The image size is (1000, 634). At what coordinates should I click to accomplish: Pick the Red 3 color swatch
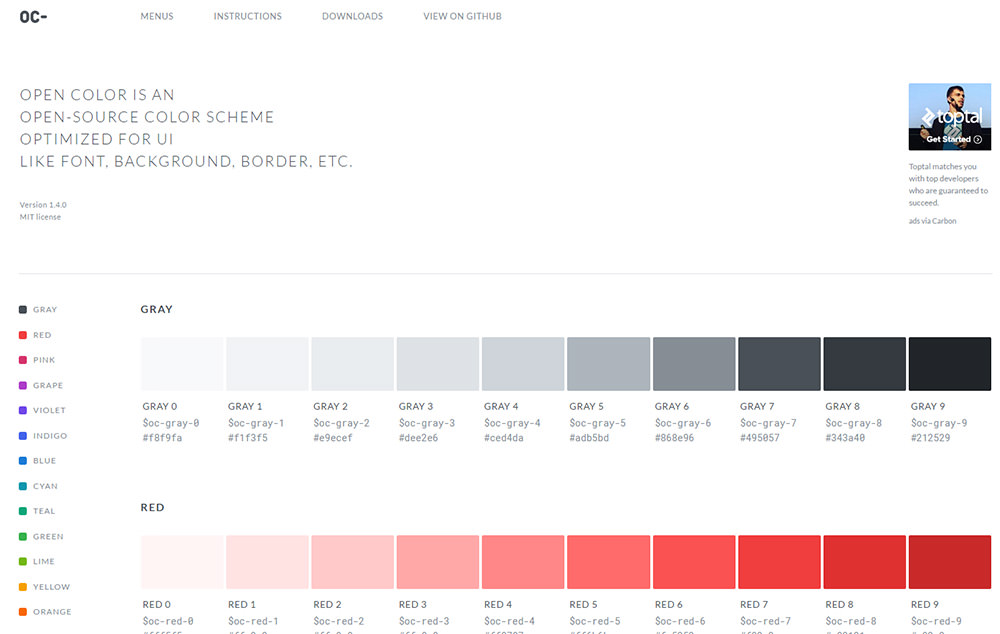click(438, 562)
